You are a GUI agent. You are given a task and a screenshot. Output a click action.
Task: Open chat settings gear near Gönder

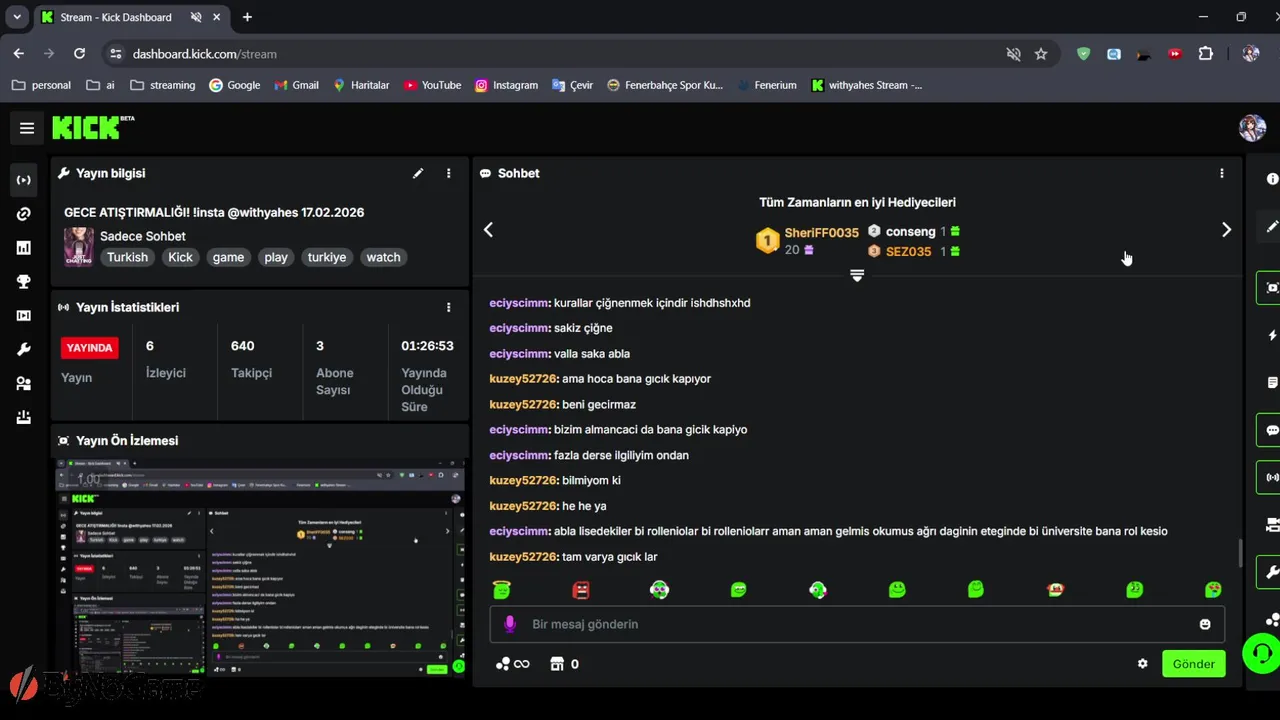coord(1142,664)
